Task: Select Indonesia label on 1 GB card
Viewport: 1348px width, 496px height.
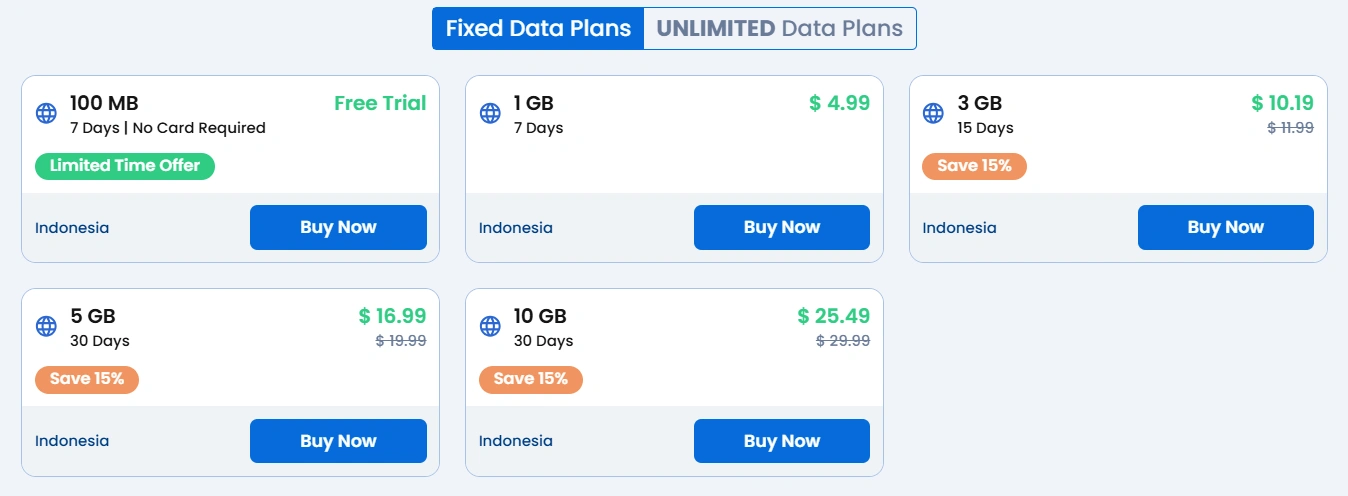Action: tap(515, 228)
